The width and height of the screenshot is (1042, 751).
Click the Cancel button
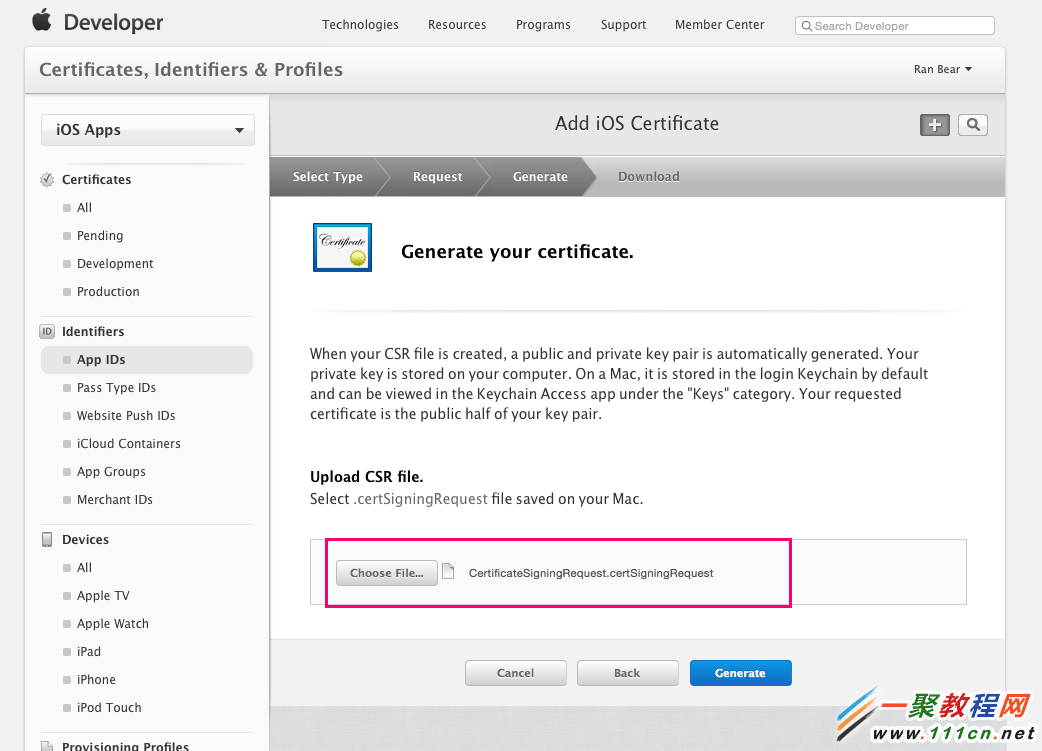515,673
